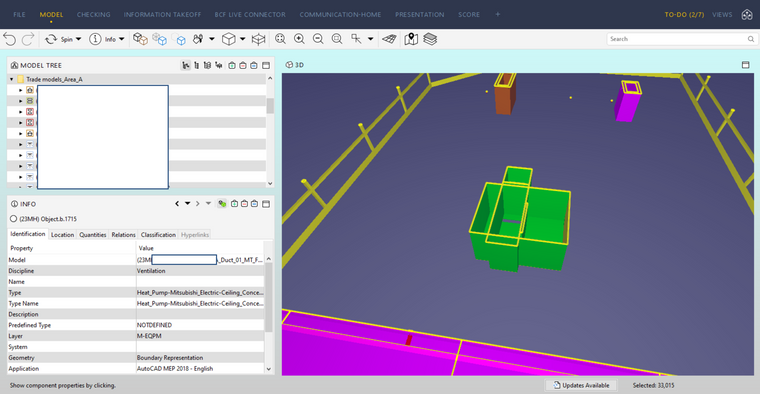This screenshot has height=394, width=760.
Task: Switch Model Tree to second hierarchy mode
Action: click(196, 65)
